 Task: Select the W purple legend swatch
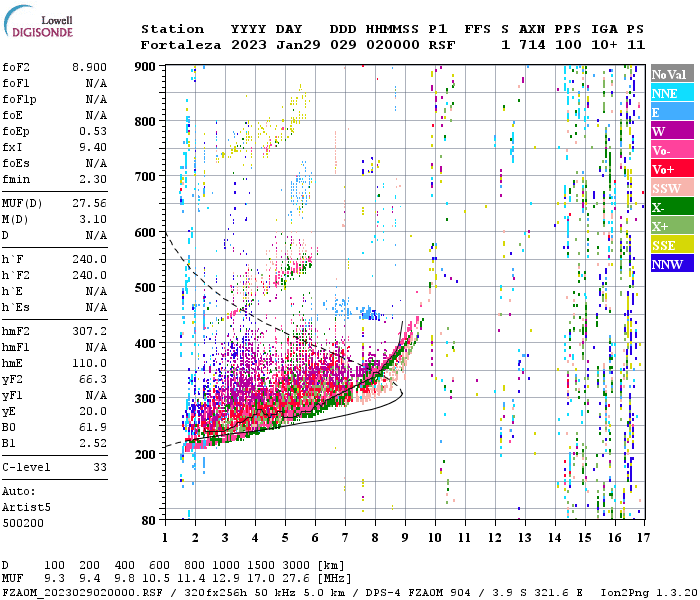tap(672, 131)
